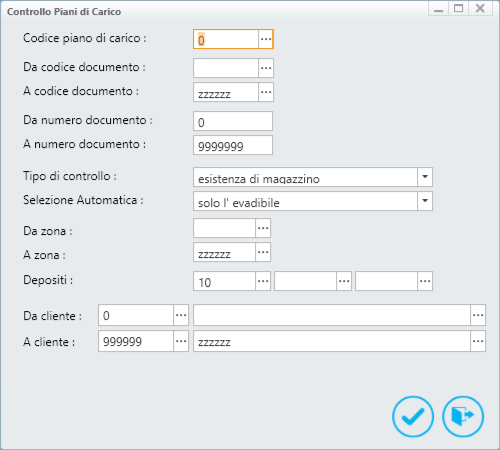Focus the A numero documento field

point(233,145)
